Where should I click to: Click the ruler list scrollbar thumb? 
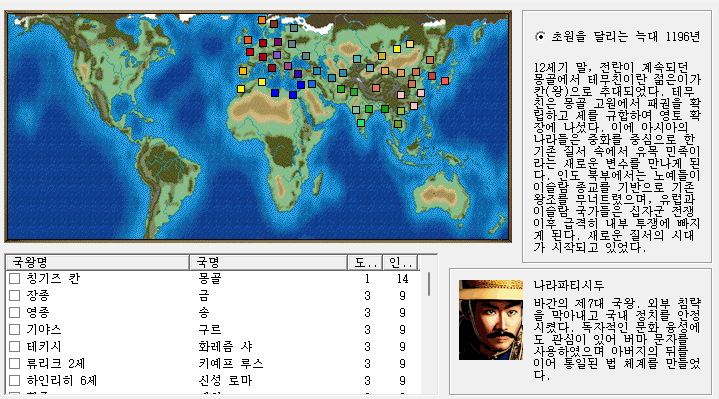[x=429, y=284]
